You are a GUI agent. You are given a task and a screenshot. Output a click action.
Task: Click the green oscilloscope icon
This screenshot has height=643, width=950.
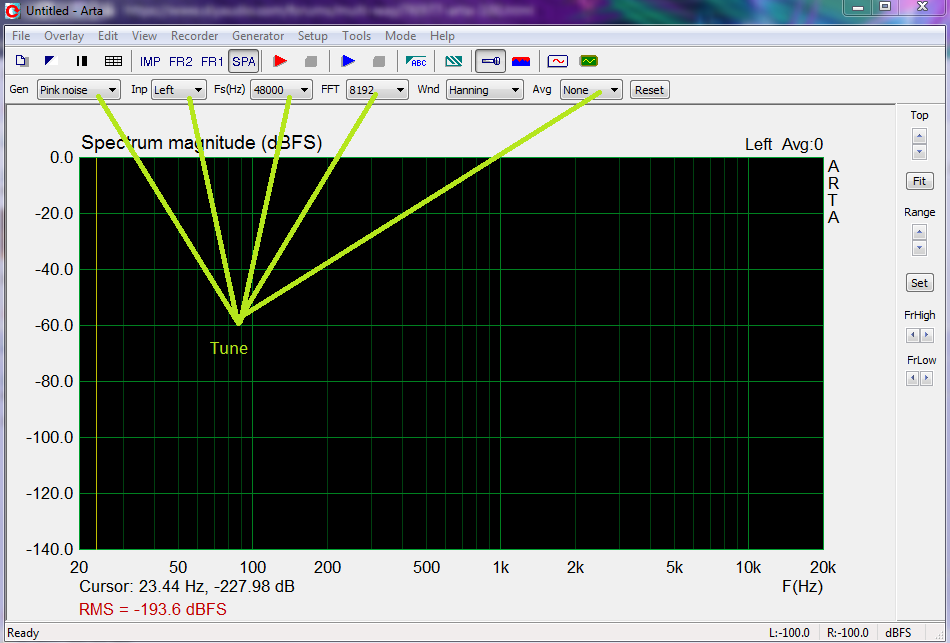pos(588,61)
